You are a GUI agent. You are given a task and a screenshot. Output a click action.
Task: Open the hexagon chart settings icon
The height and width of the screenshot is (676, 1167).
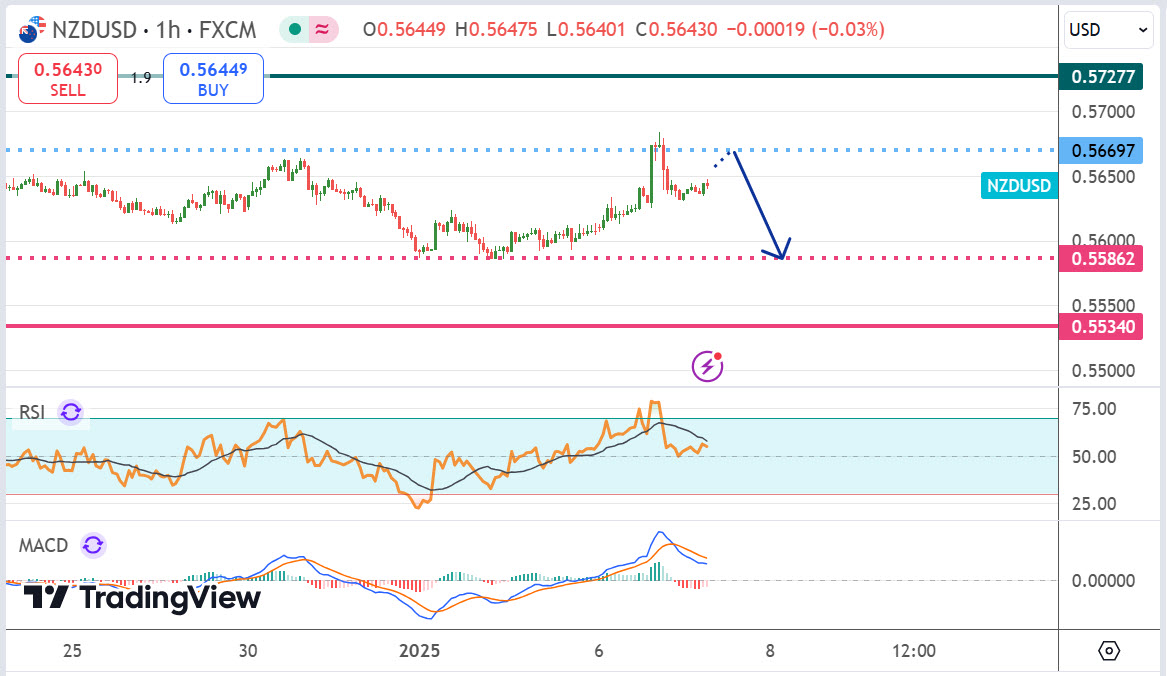1109,651
